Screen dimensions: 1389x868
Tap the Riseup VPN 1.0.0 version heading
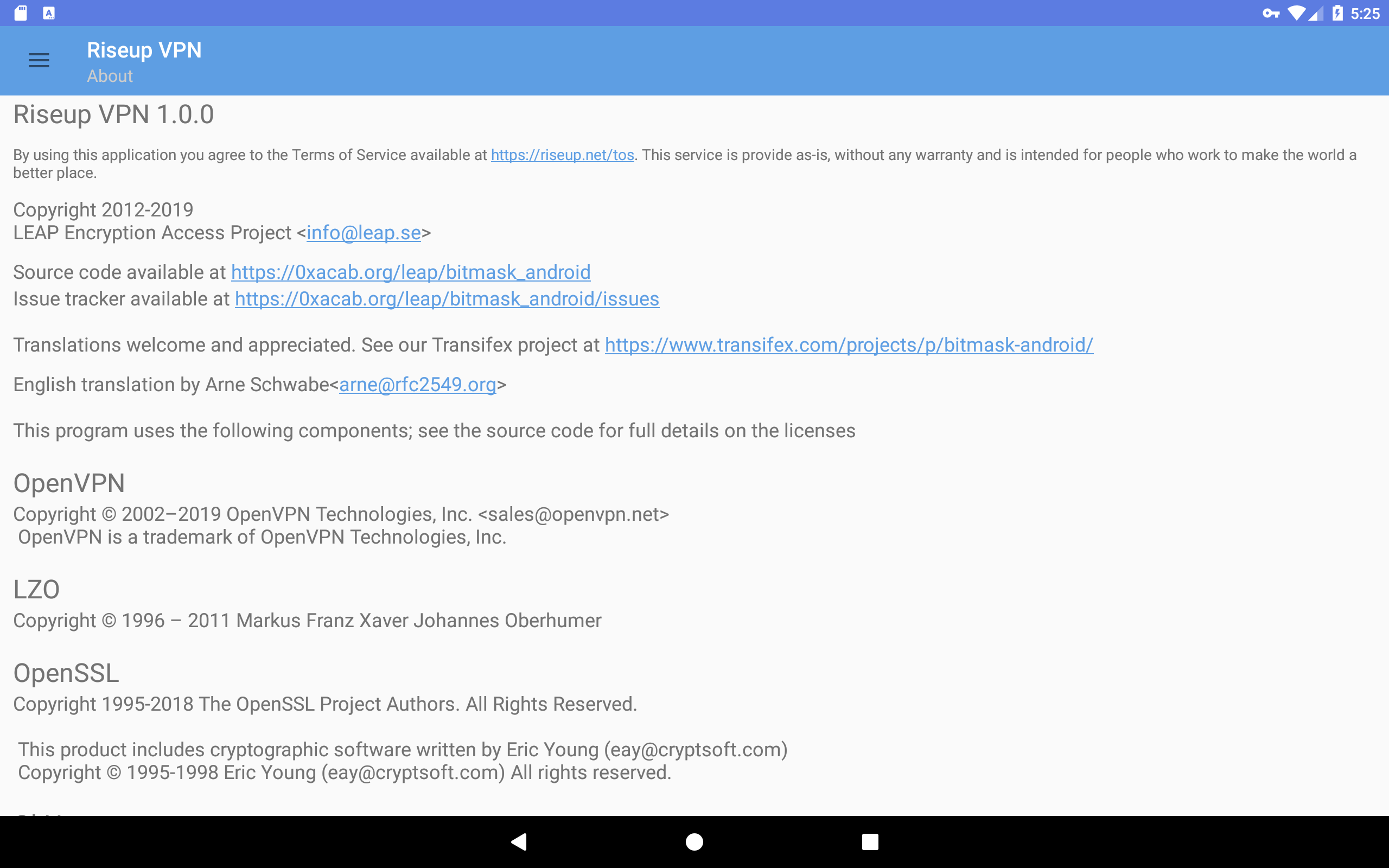pos(113,115)
